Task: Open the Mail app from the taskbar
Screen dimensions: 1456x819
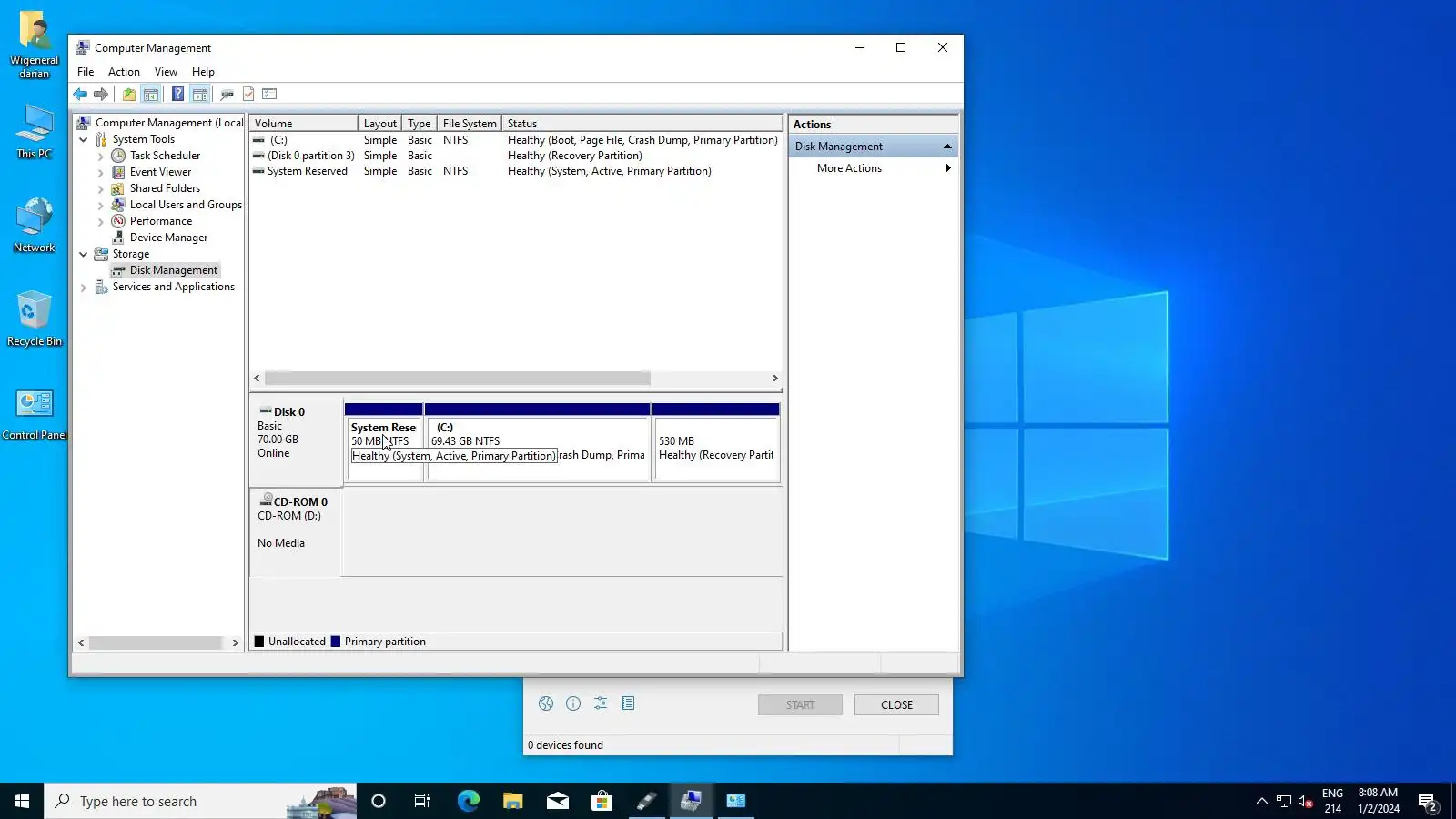Action: (x=558, y=801)
